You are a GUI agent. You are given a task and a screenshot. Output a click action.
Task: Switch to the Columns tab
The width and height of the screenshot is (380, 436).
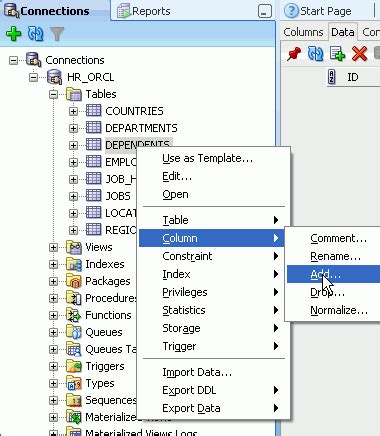[303, 32]
